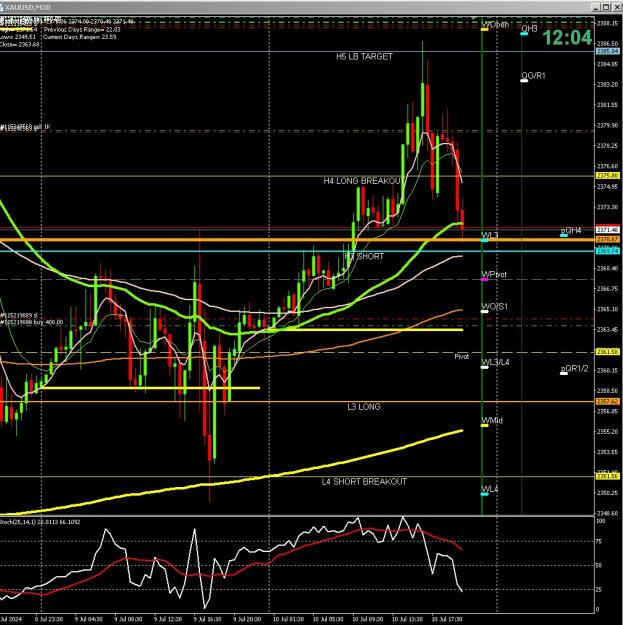Click the 10 Jul 09:30 time label
Image resolution: width=623 pixels, height=625 pixels.
coord(367,619)
